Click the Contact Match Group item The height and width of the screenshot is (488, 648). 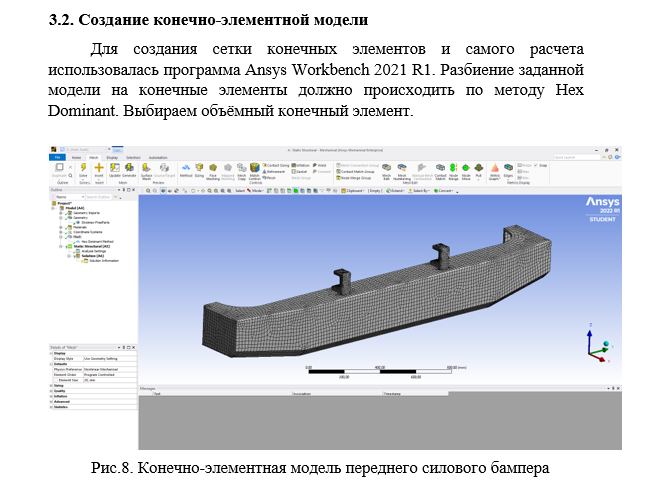(x=355, y=171)
